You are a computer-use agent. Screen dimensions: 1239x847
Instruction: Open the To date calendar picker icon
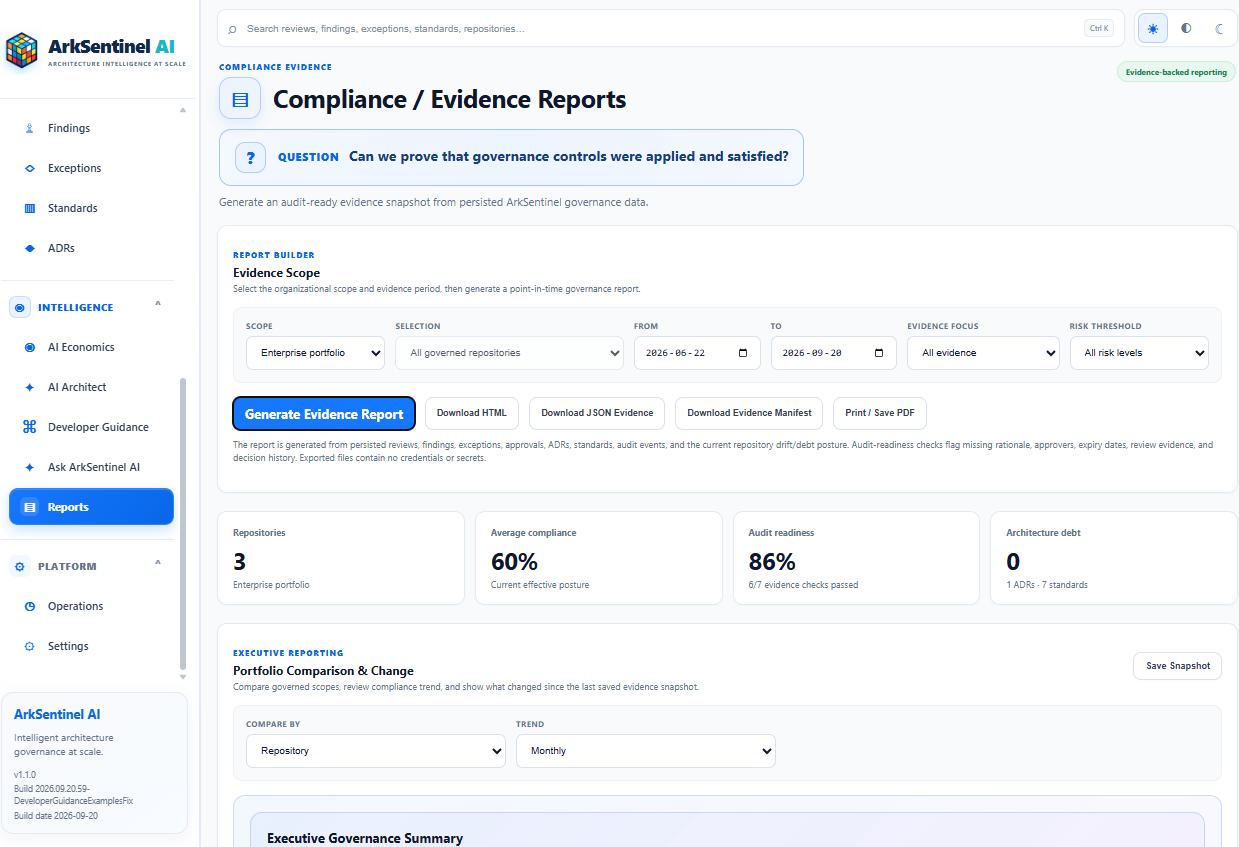[x=879, y=353]
